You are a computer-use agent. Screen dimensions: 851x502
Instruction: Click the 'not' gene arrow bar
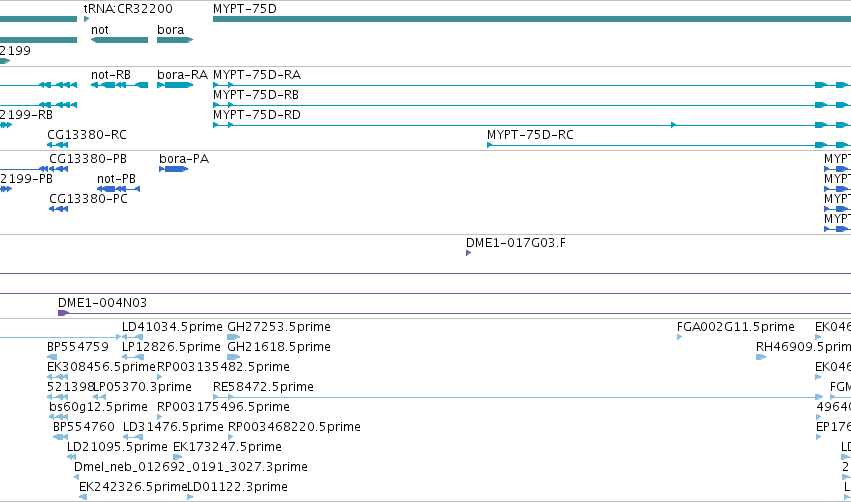point(119,40)
